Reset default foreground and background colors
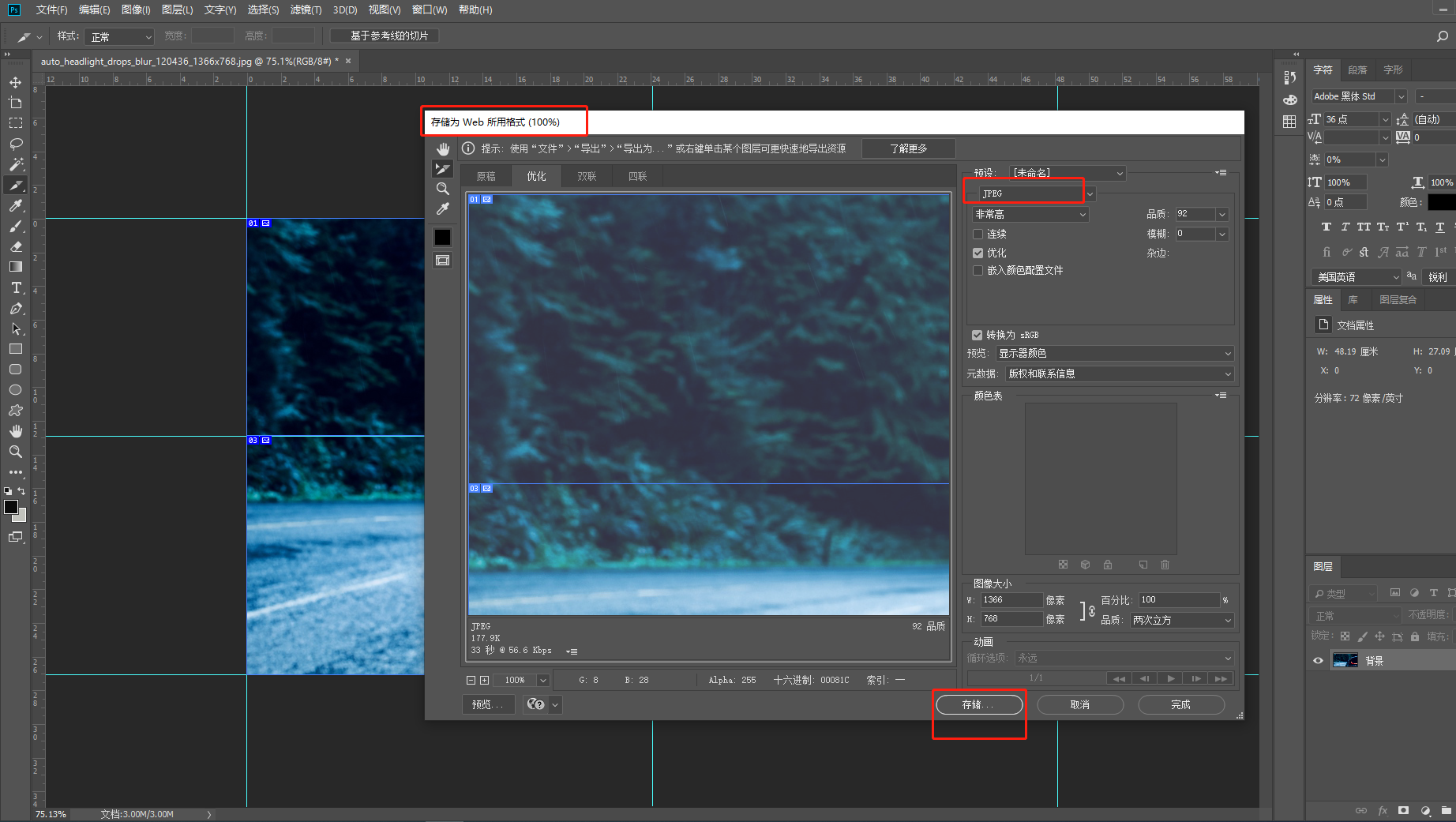 8,491
